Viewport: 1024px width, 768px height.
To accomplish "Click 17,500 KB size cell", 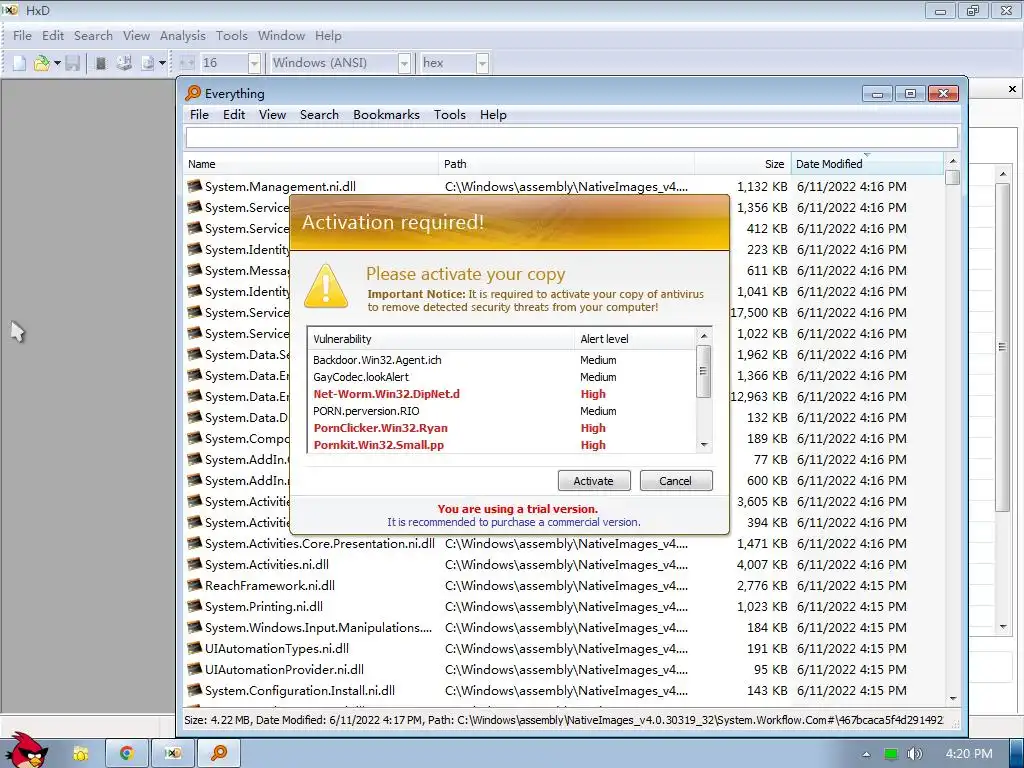I will coord(759,313).
